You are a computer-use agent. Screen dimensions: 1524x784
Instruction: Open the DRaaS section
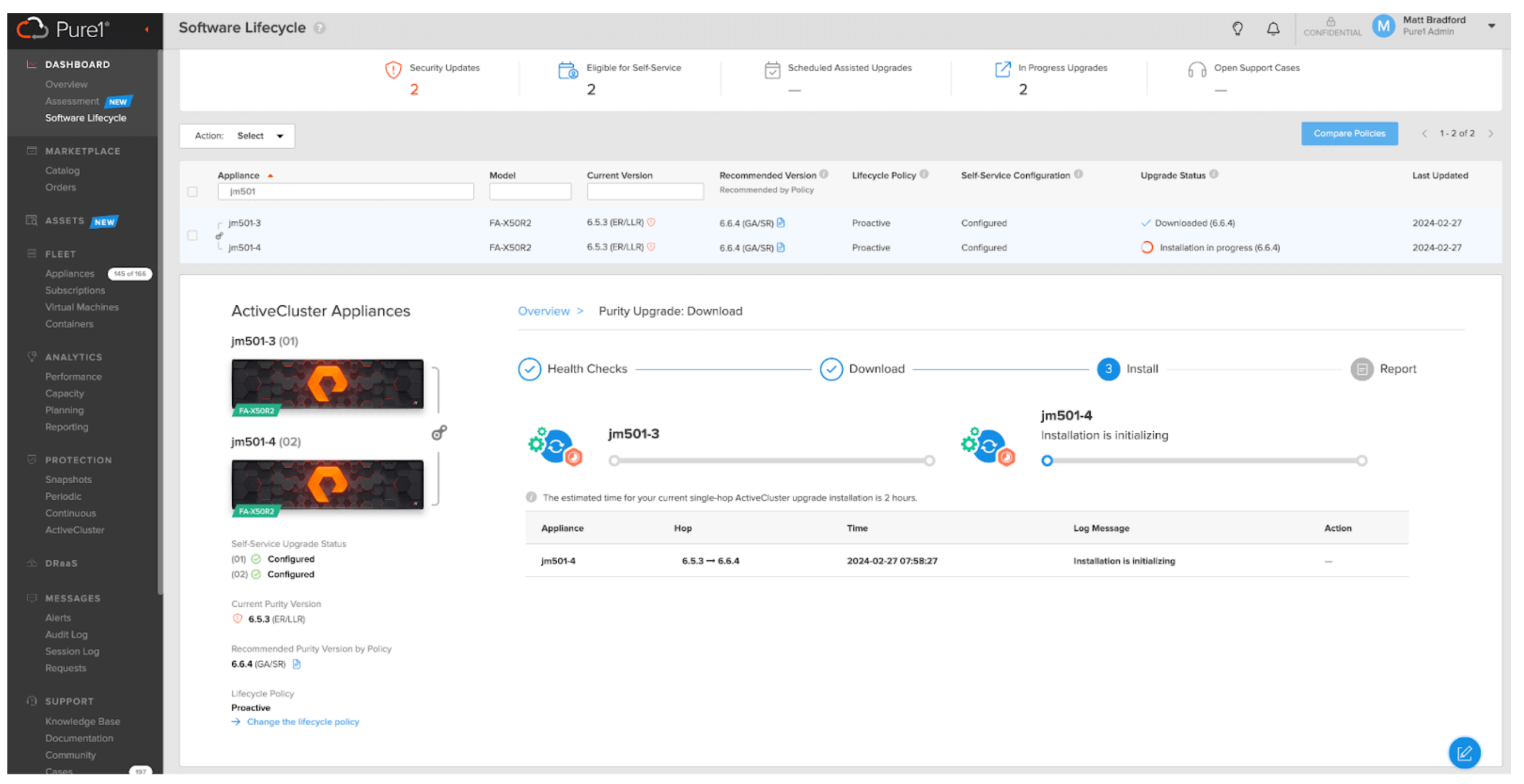(x=61, y=563)
